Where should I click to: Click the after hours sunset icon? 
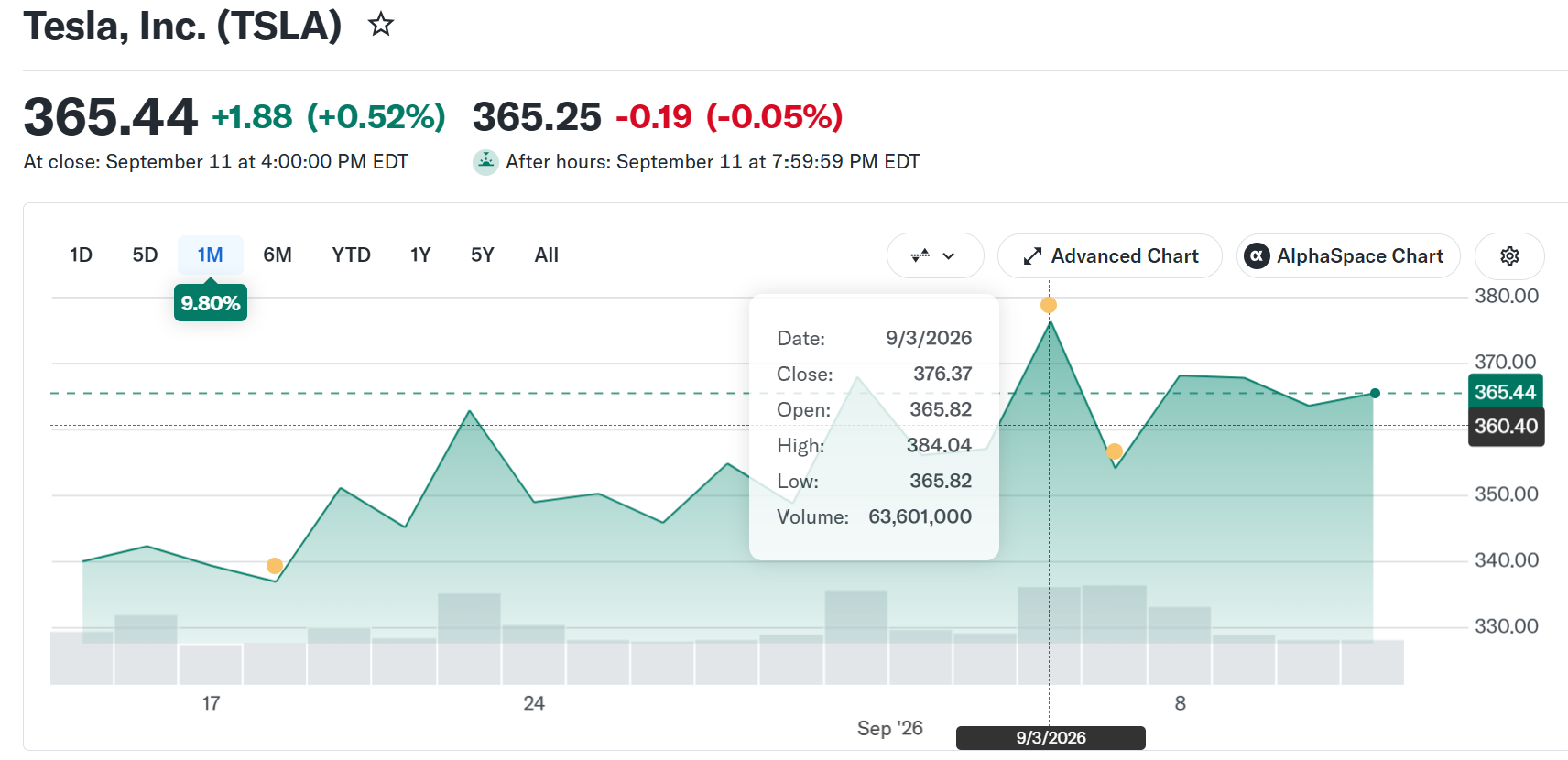pos(485,162)
